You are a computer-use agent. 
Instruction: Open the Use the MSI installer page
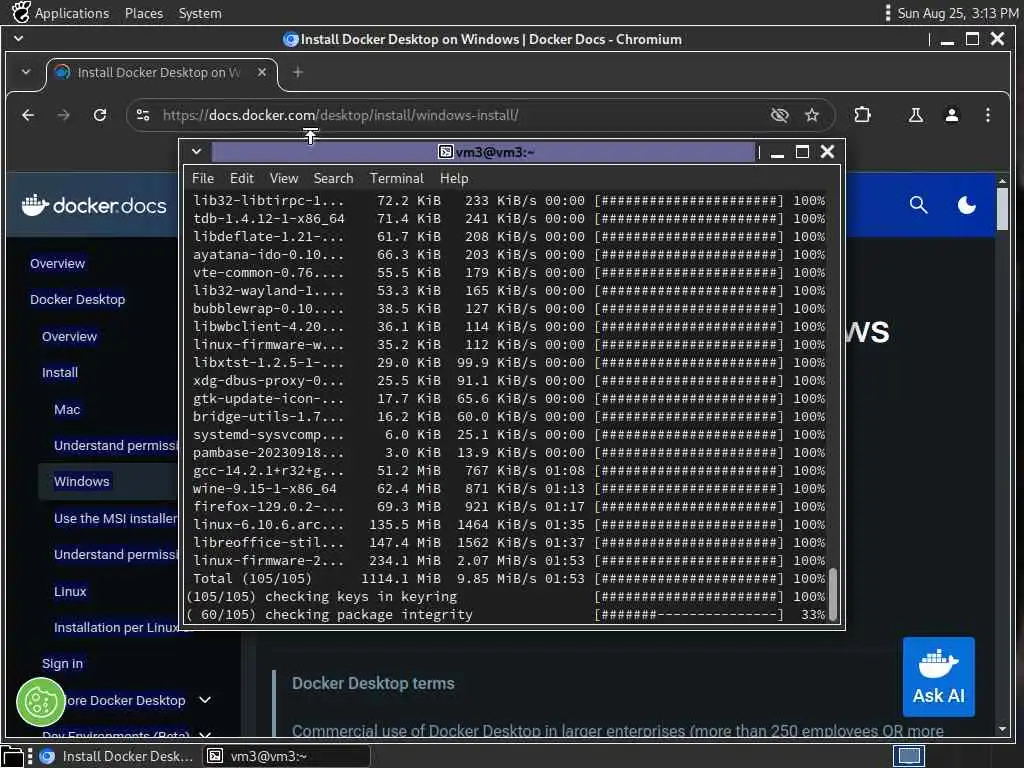pyautogui.click(x=115, y=519)
